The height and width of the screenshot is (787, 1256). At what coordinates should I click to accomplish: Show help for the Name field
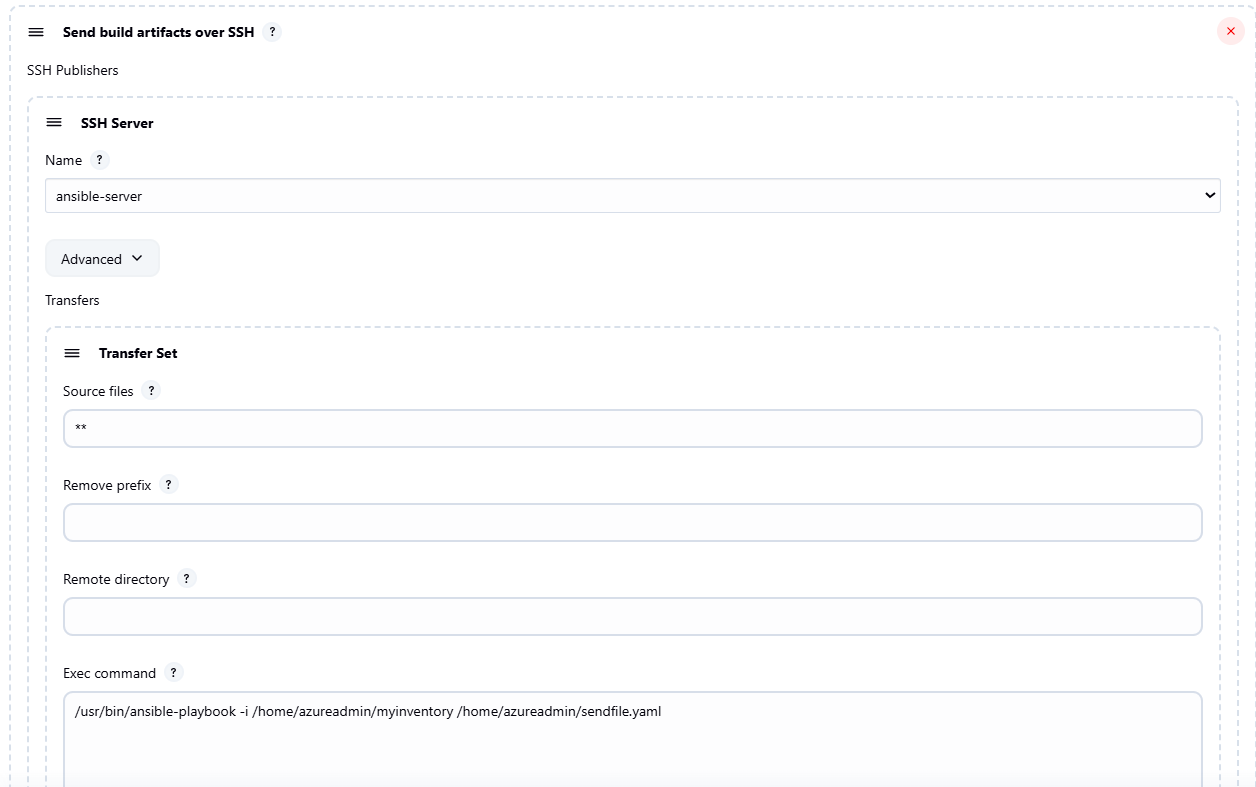(99, 160)
